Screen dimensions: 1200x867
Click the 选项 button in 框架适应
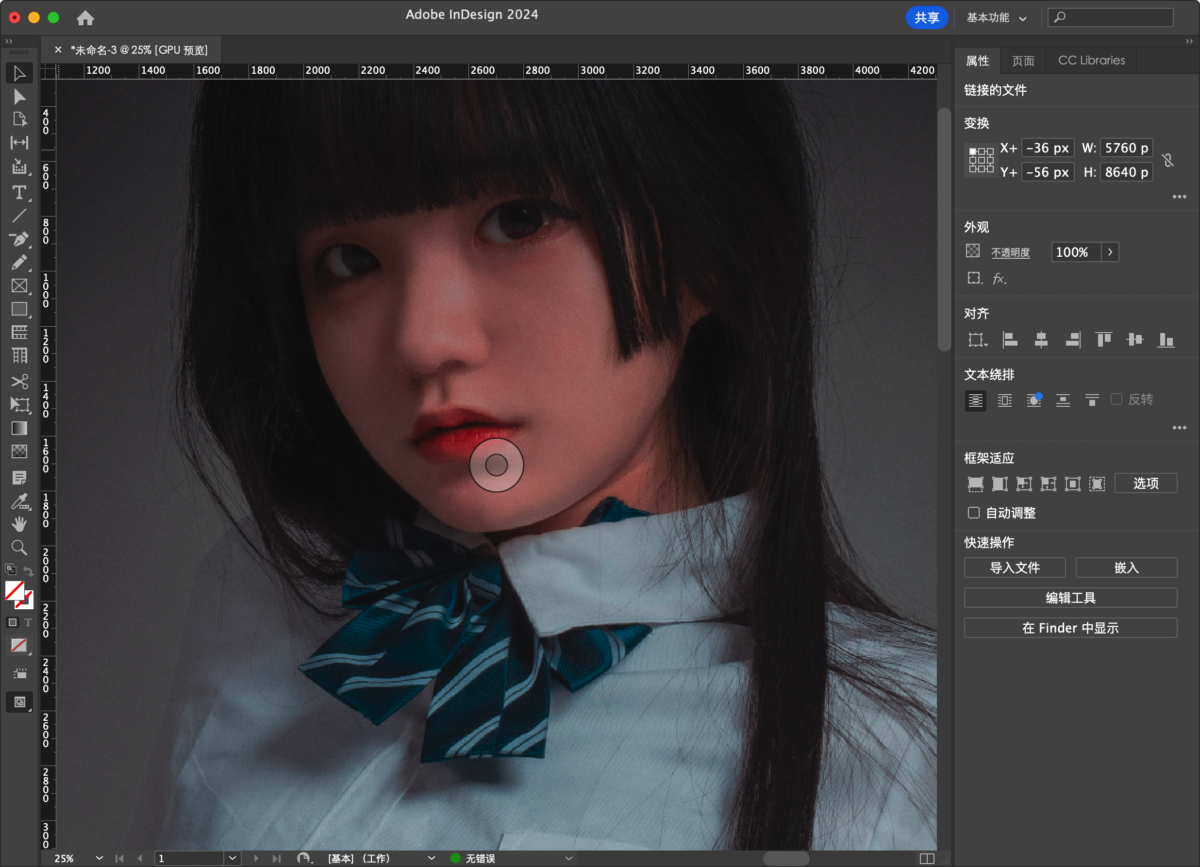pos(1146,484)
